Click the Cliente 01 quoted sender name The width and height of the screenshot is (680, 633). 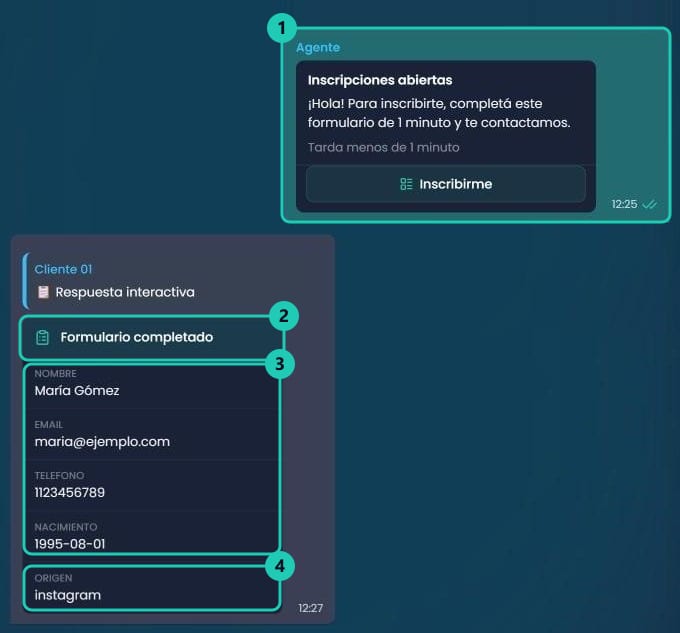(63, 269)
